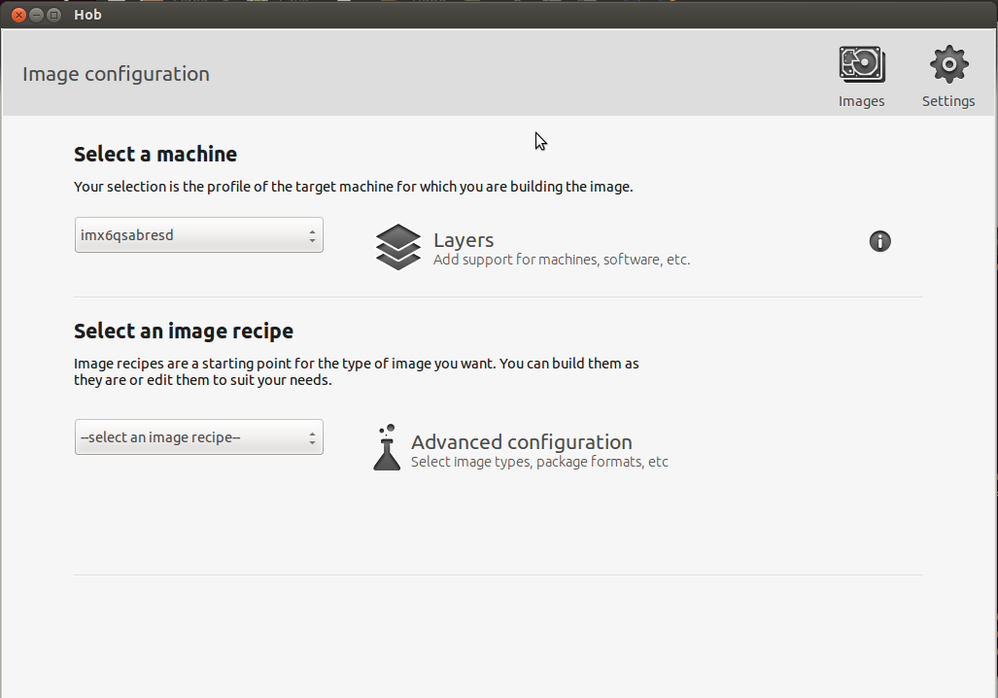Click the arrows on the machine combo box

click(312, 236)
